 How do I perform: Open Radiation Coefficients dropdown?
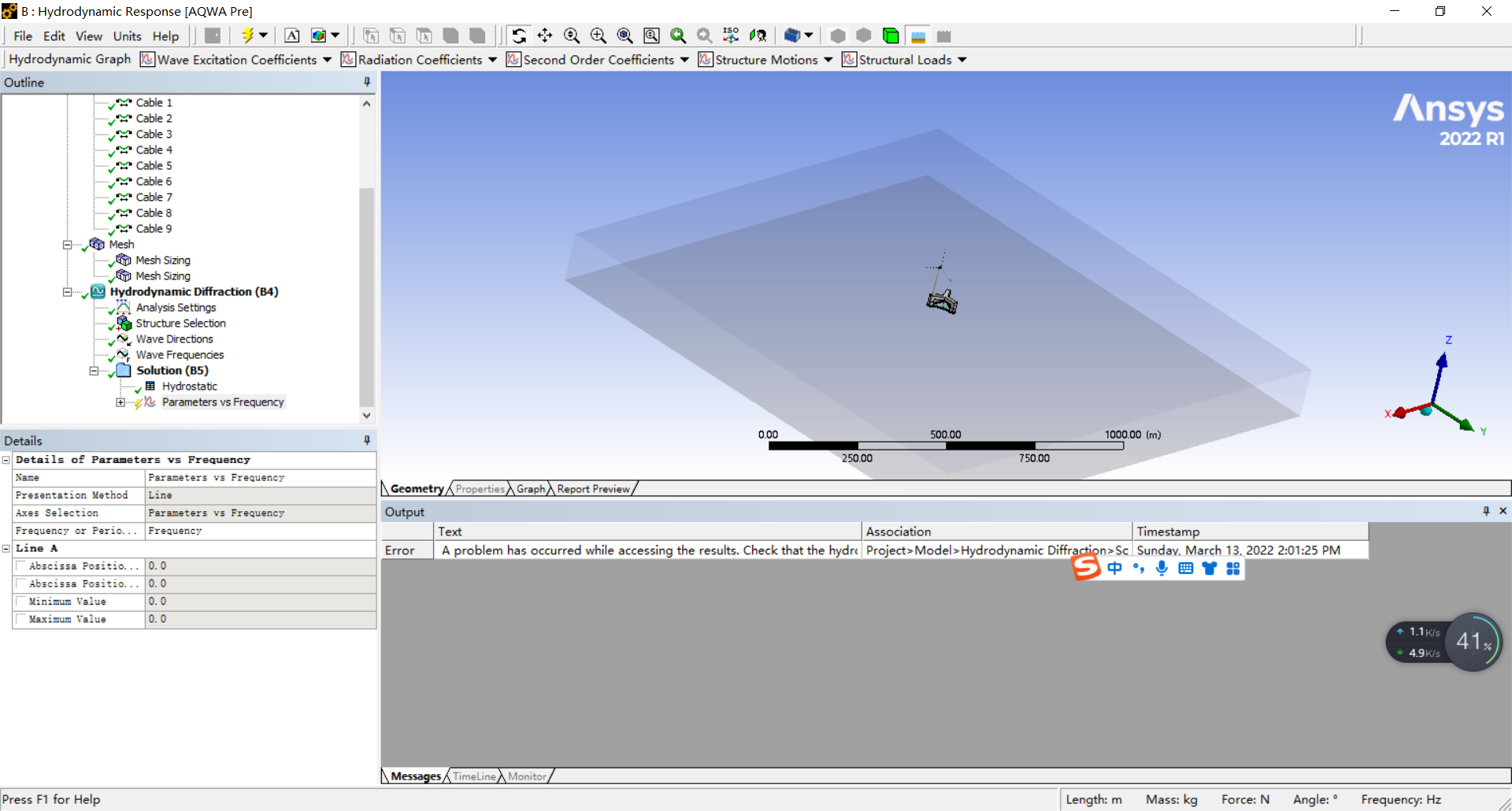tap(492, 60)
